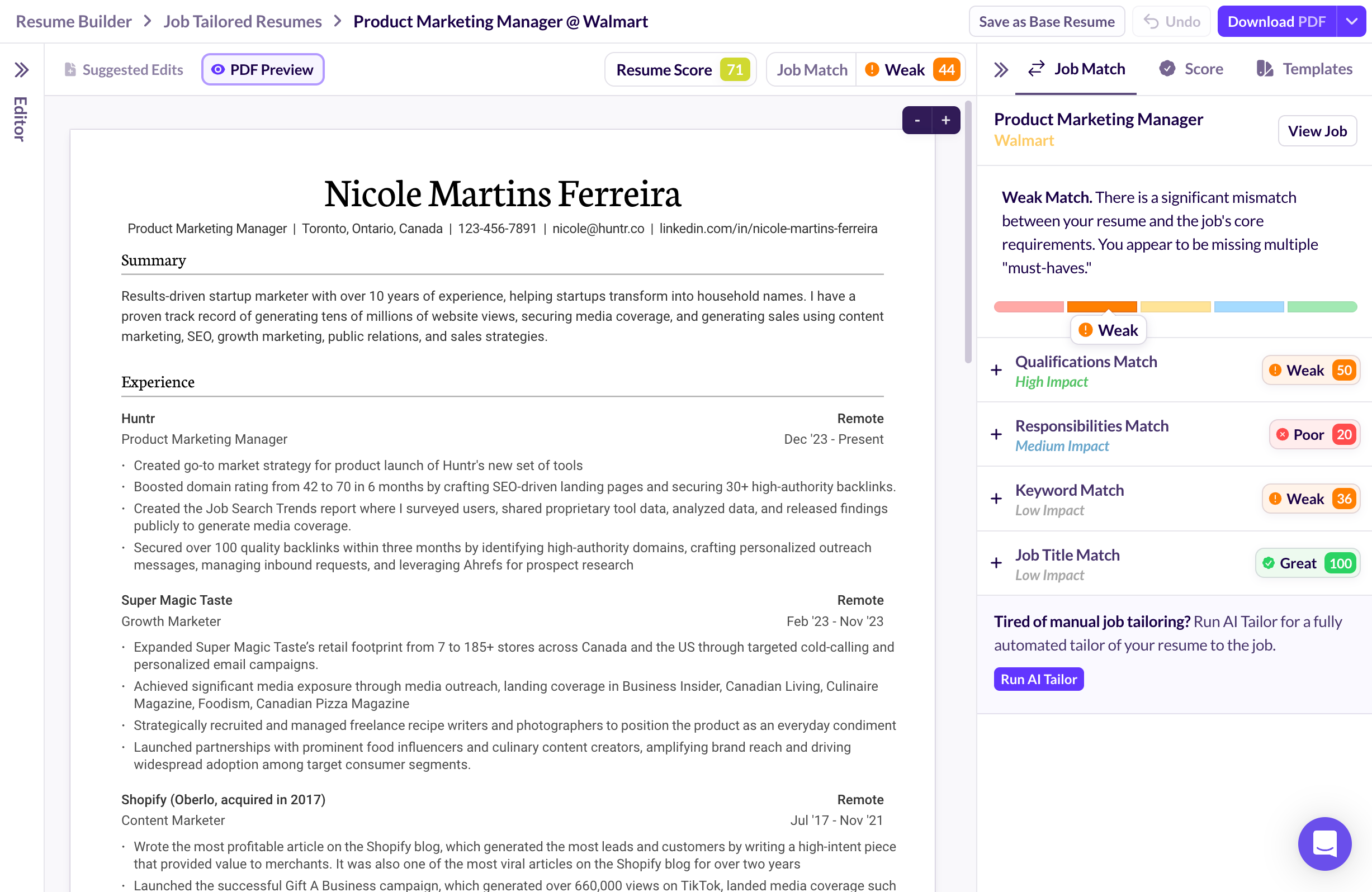Collapse the right panel using double-chevron icon

pyautogui.click(x=1001, y=70)
